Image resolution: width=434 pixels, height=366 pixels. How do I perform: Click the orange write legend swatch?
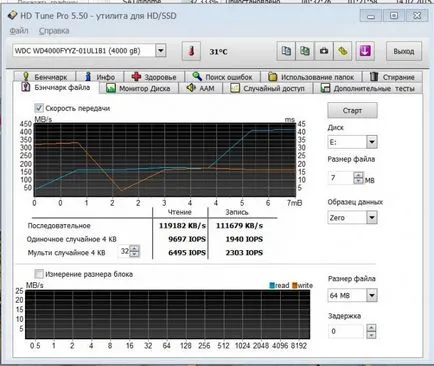(x=294, y=285)
